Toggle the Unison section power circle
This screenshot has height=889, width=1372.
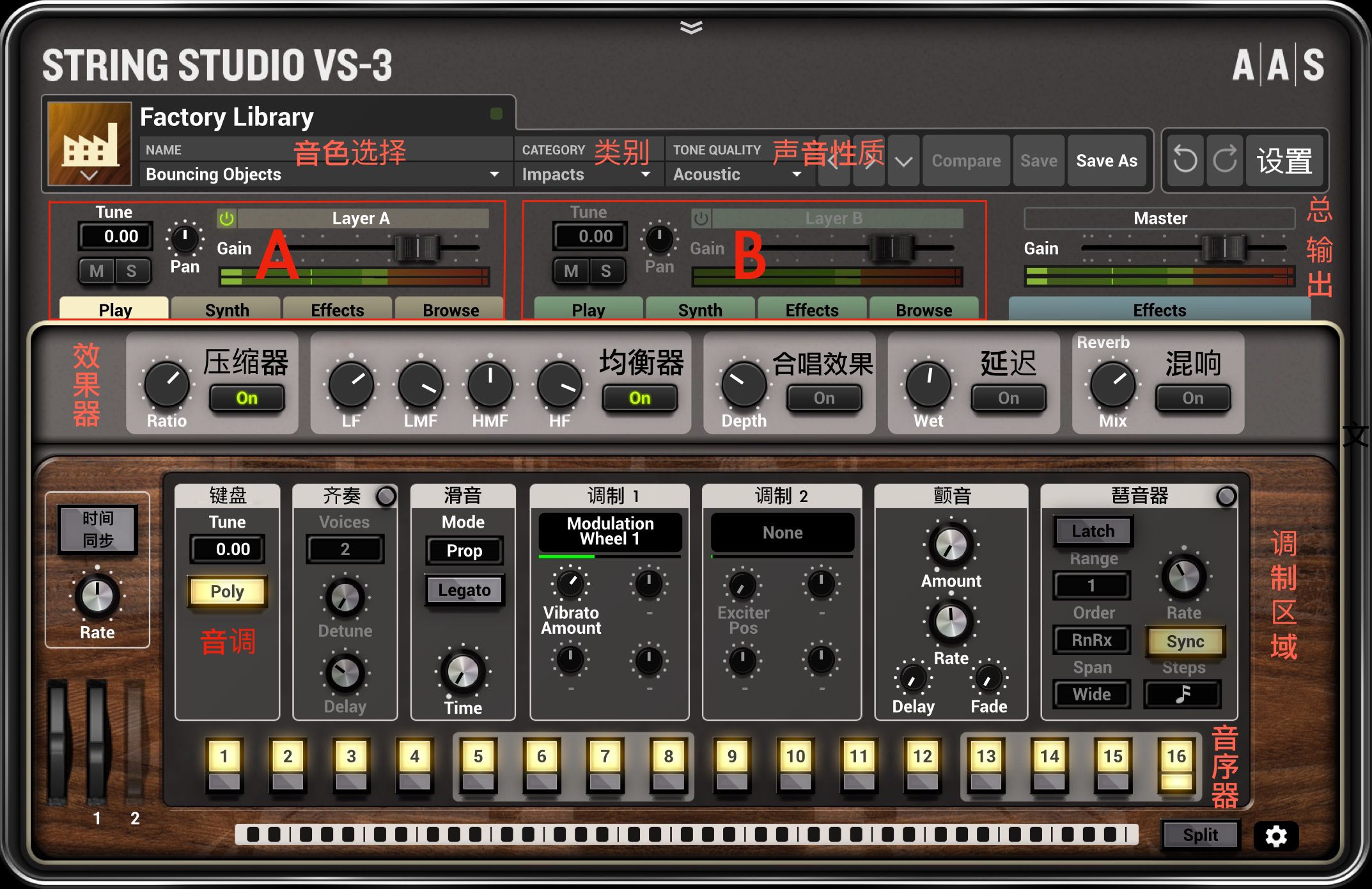coord(386,496)
